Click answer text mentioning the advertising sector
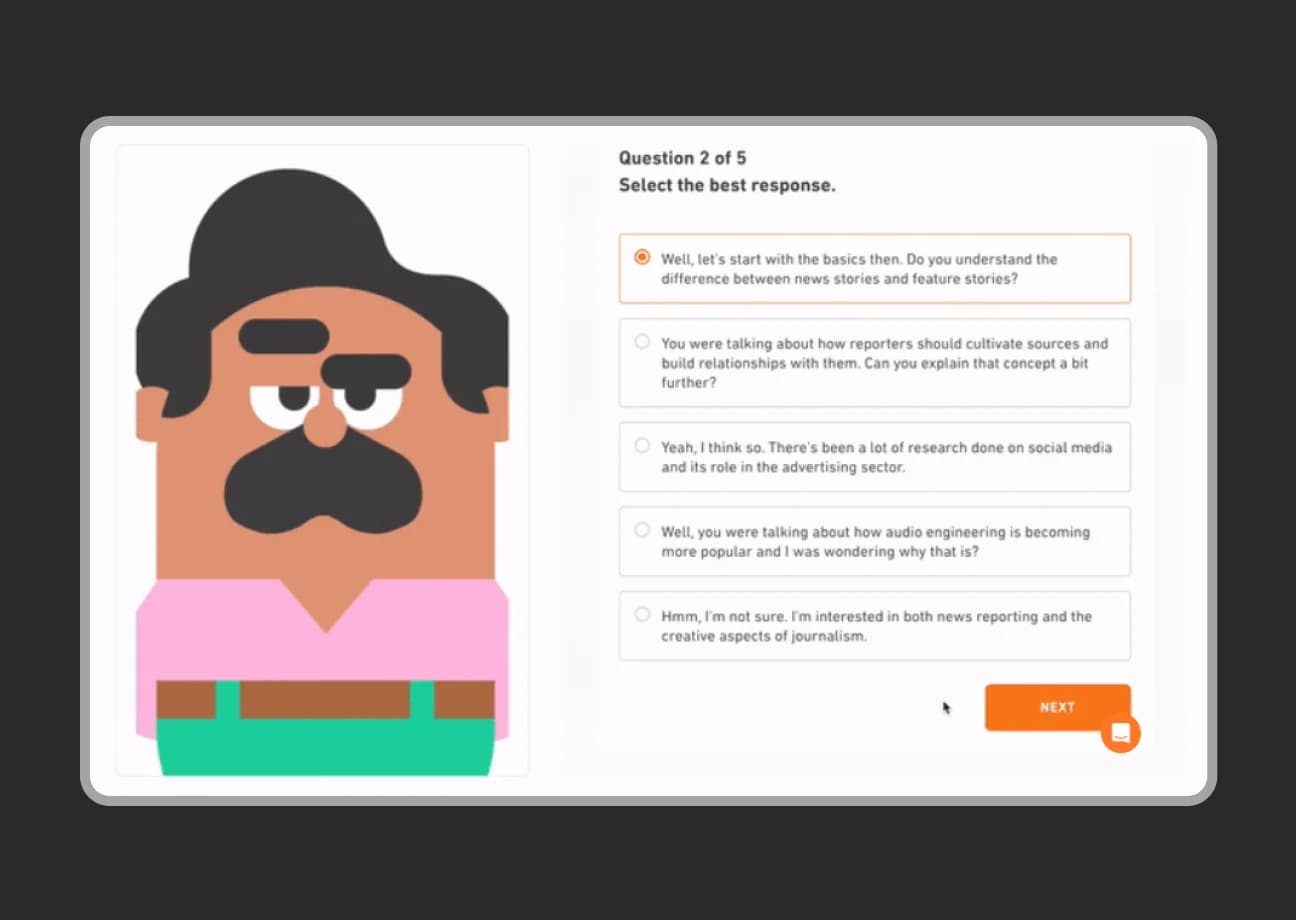The image size is (1296, 920). point(885,457)
